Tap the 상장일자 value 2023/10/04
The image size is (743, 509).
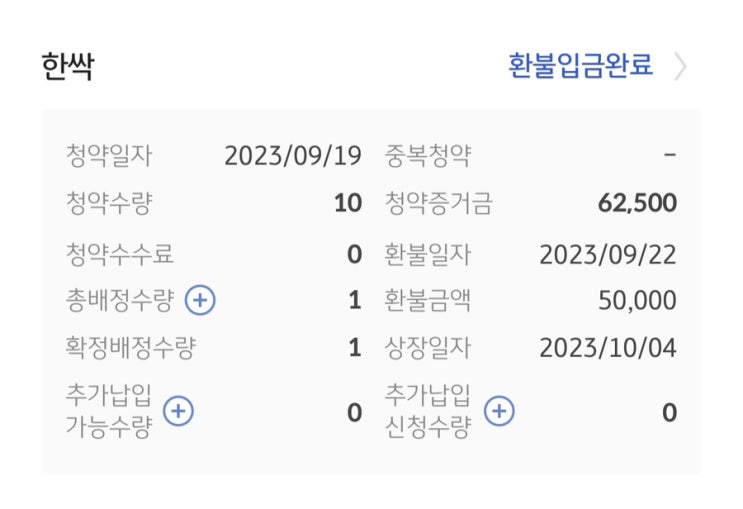(608, 348)
